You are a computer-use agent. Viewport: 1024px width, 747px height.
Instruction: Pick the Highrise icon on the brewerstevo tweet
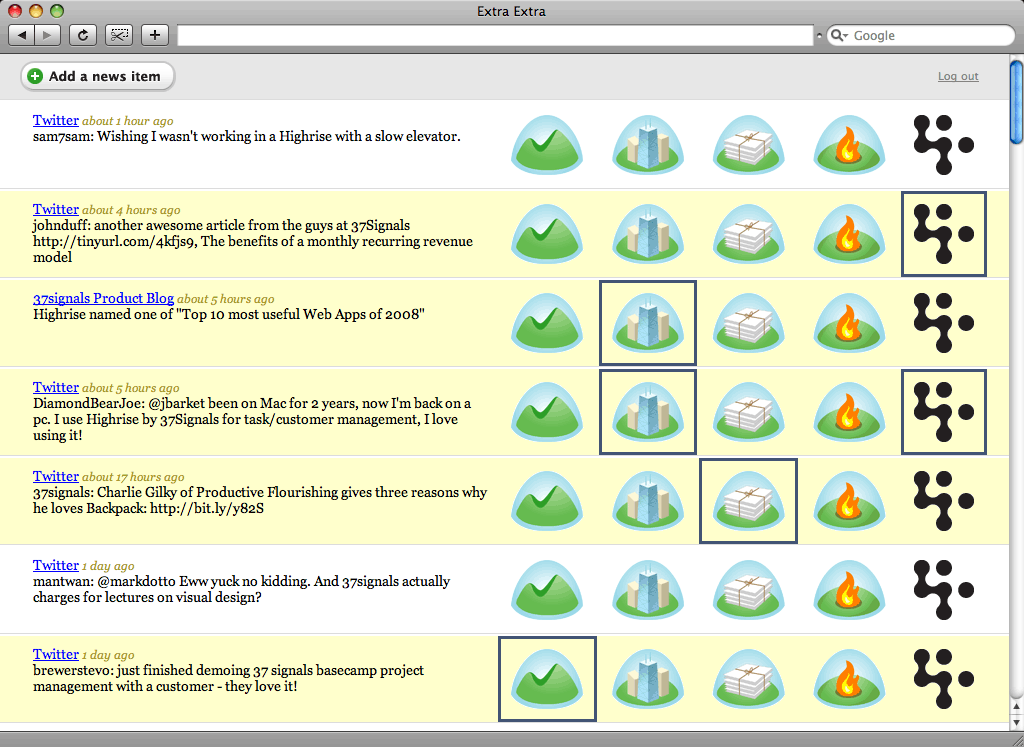point(648,679)
